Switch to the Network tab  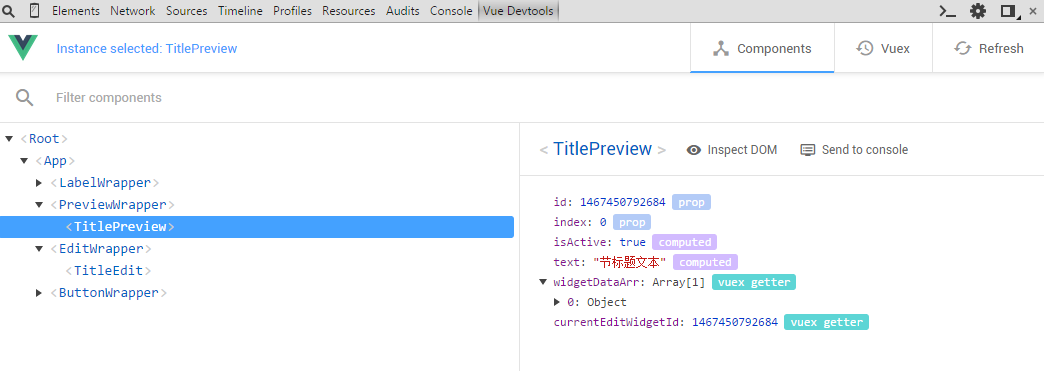(x=132, y=11)
